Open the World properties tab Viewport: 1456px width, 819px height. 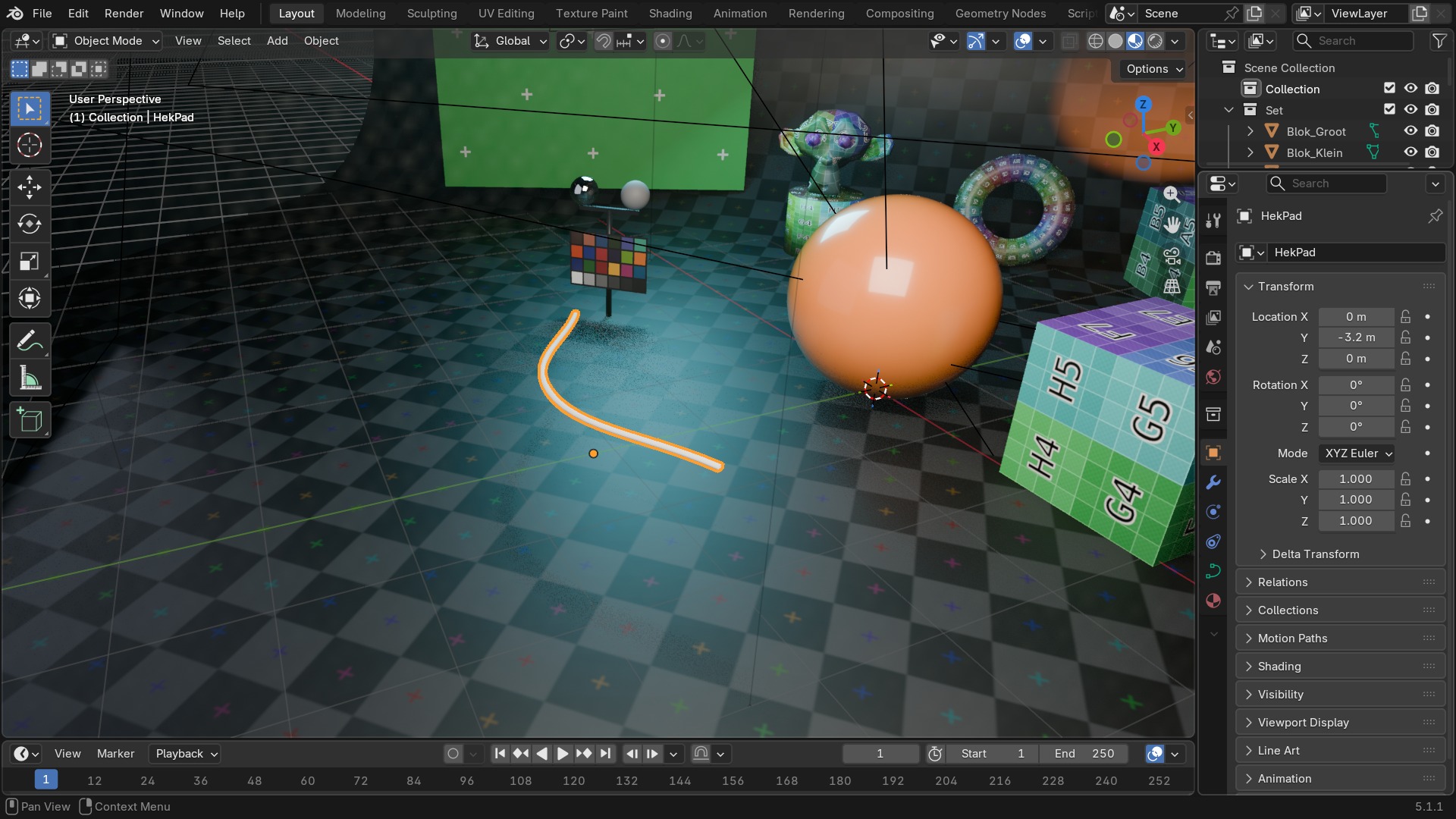(x=1213, y=377)
